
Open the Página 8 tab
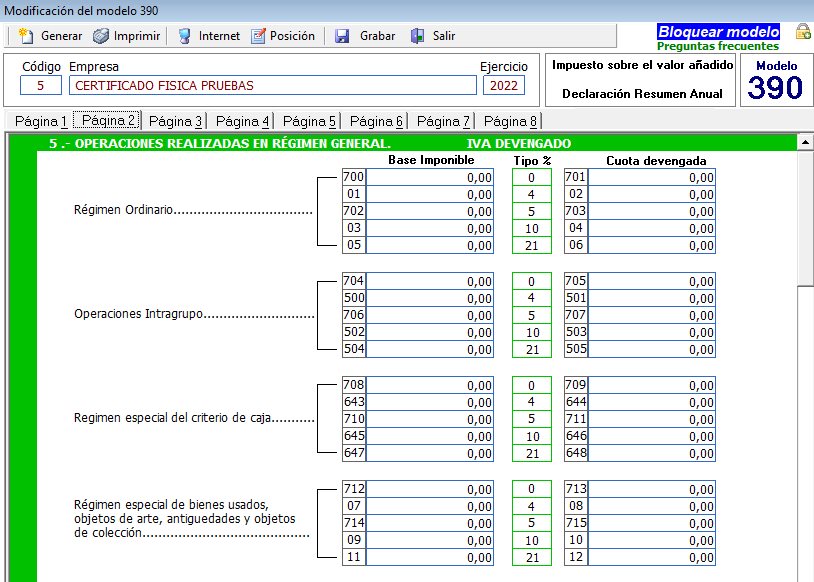[x=511, y=121]
